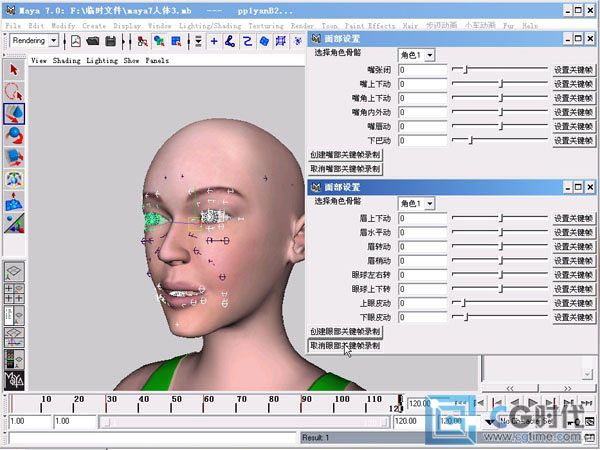The height and width of the screenshot is (450, 600).
Task: Switch to single perspective view layout
Action: 14,272
